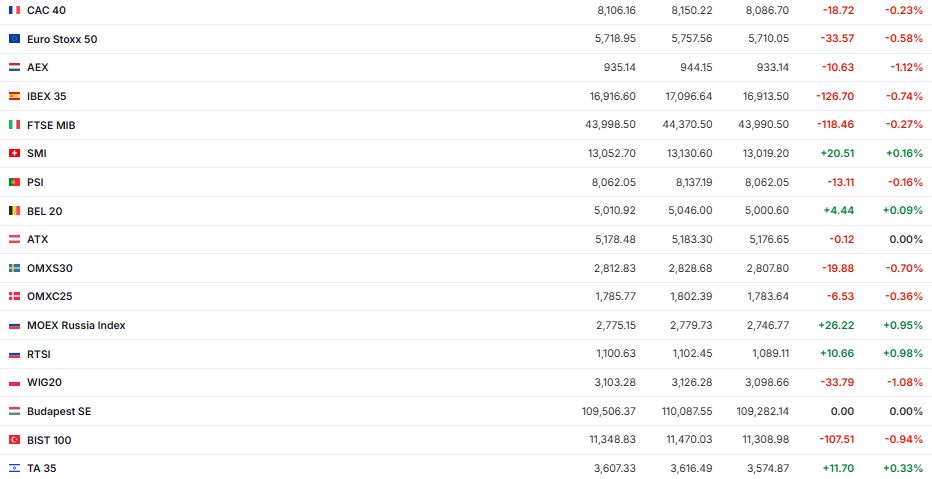932x479 pixels.
Task: Click the France flag icon beside CAC 40
Action: [14, 10]
